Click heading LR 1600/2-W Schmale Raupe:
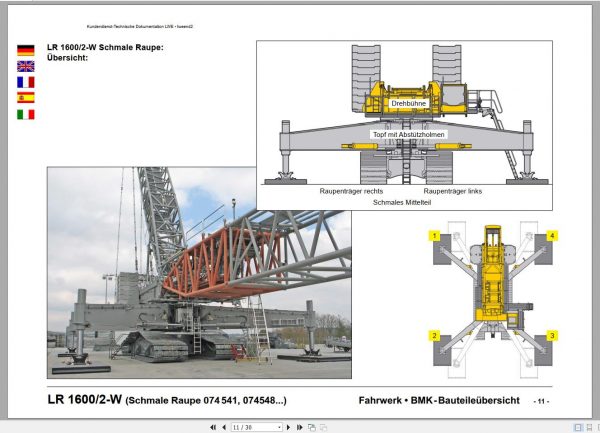Viewport: 600px width, 433px height. [105, 47]
